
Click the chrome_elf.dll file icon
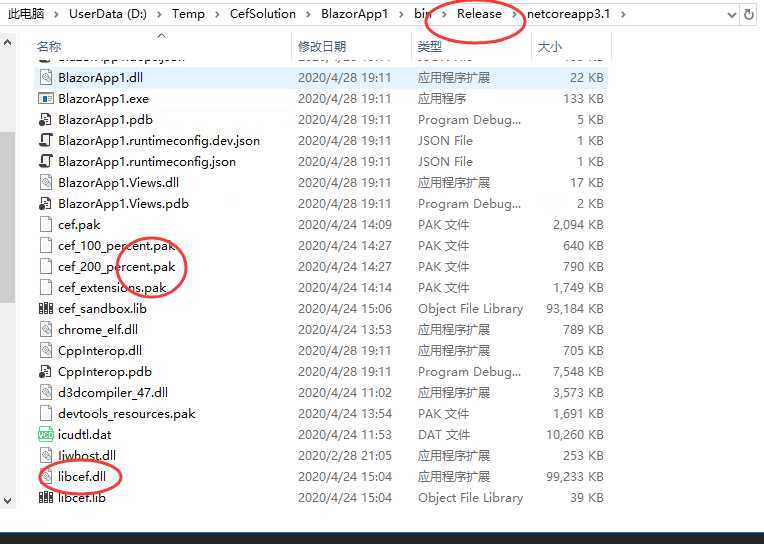point(46,330)
